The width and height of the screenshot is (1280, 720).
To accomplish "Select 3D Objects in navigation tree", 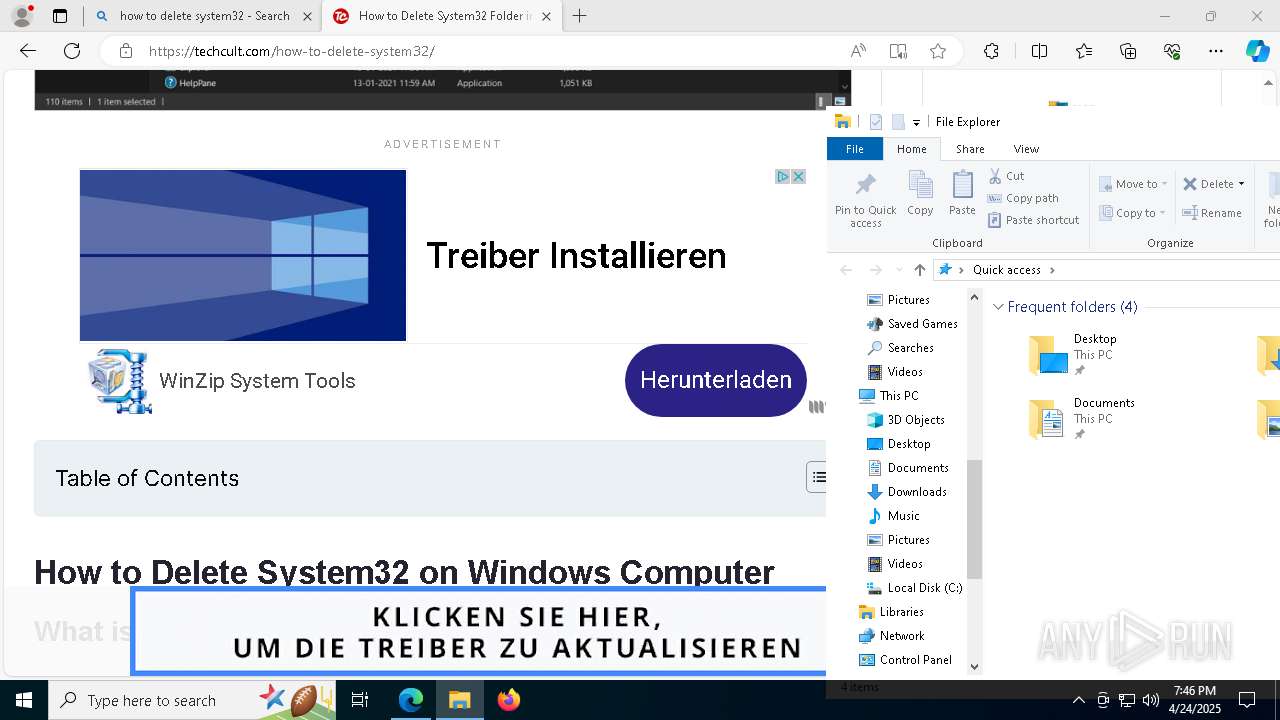I will 915,420.
